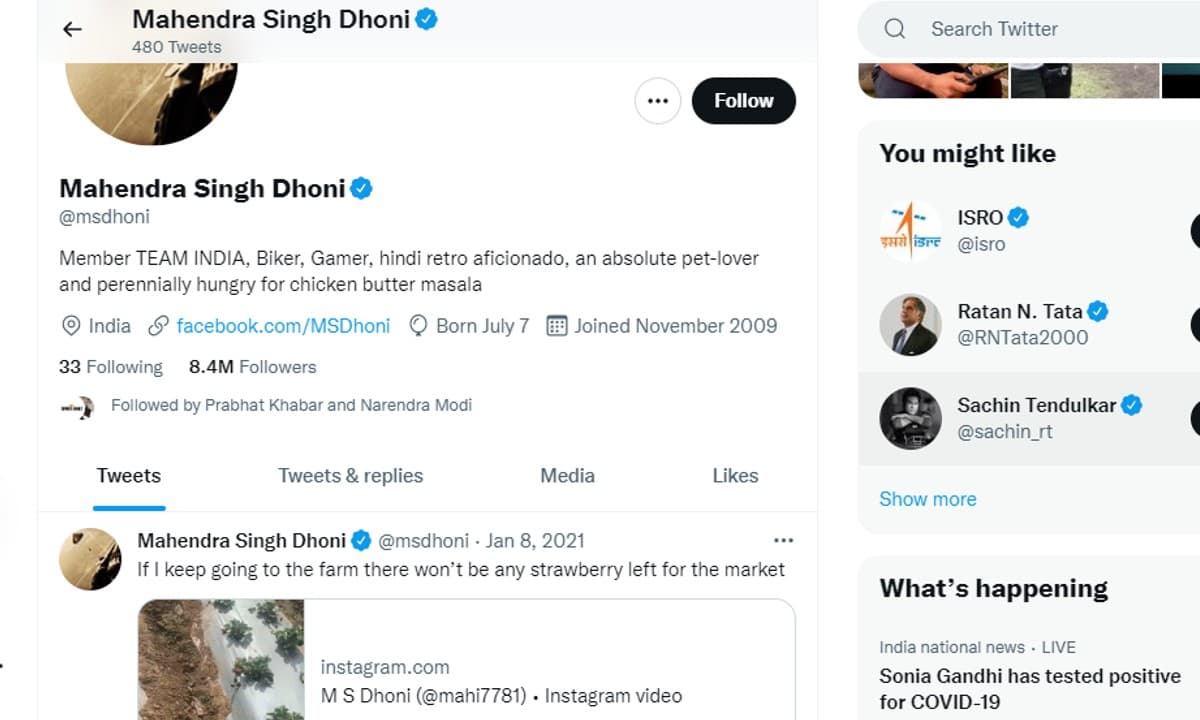Type in the Search Twitter field
The width and height of the screenshot is (1200, 720).
(1040, 29)
